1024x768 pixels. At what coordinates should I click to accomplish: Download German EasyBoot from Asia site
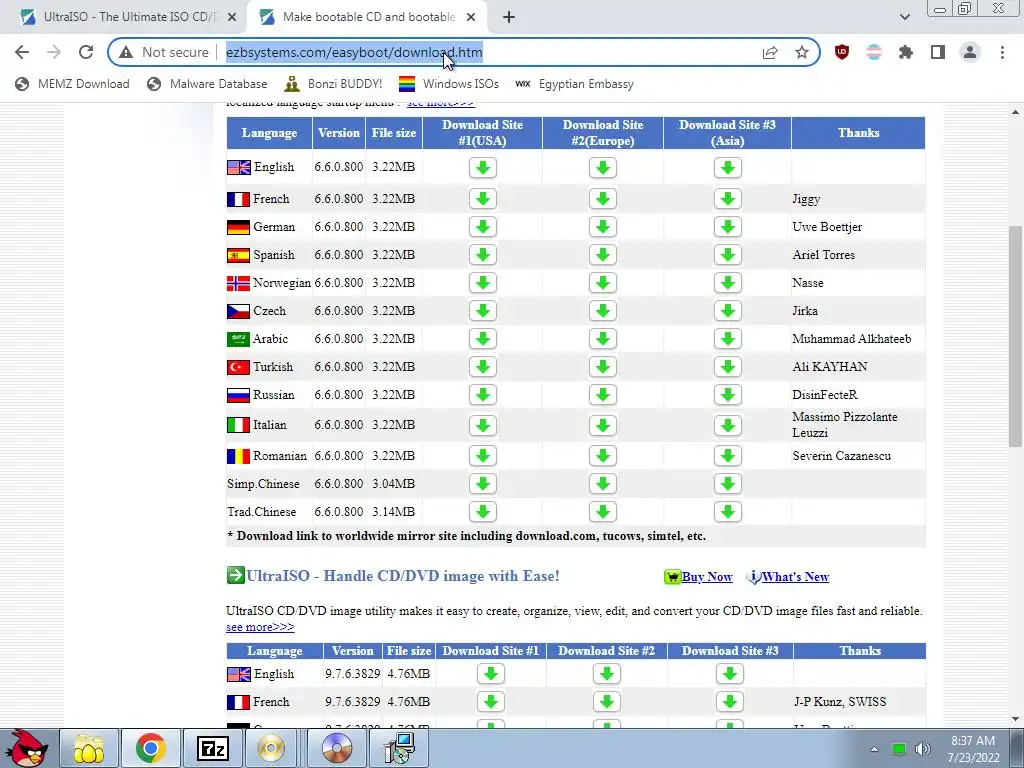click(x=728, y=227)
